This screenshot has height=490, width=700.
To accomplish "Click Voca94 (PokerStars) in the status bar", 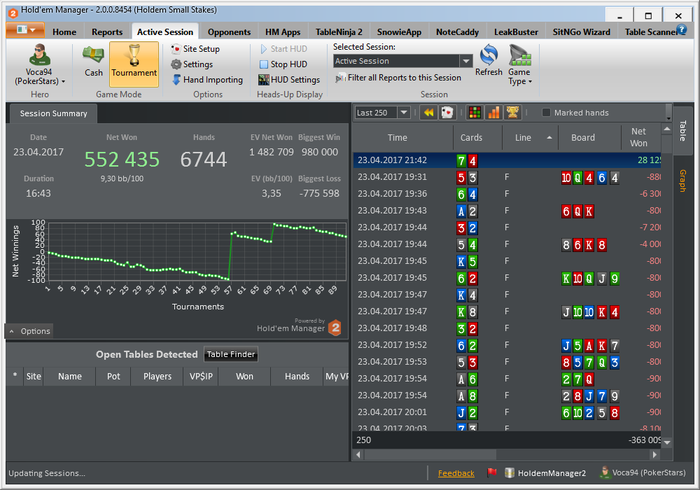I will pyautogui.click(x=643, y=473).
